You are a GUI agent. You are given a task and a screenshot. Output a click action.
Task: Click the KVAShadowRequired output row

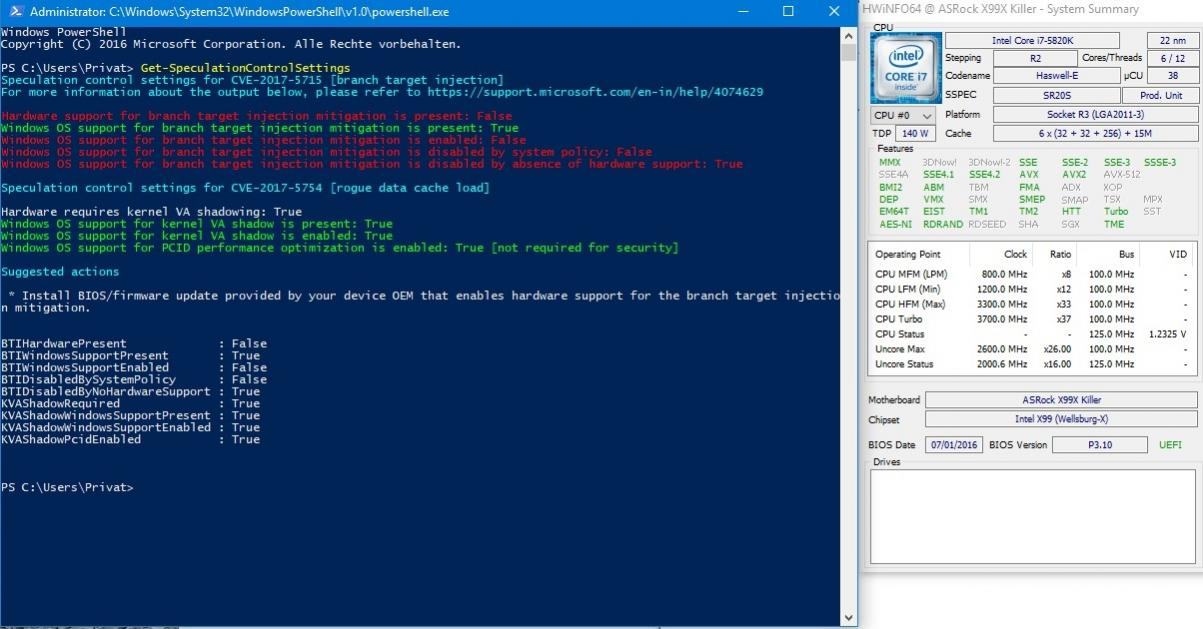[x=131, y=404]
